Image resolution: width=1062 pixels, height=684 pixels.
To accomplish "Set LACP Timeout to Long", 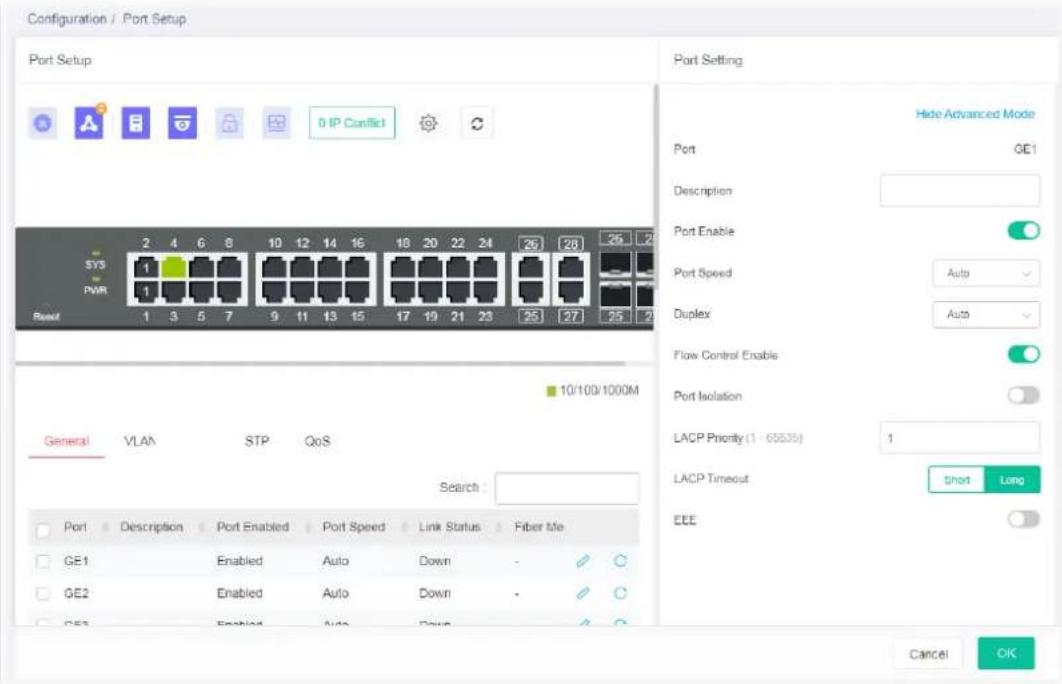I will [1012, 479].
